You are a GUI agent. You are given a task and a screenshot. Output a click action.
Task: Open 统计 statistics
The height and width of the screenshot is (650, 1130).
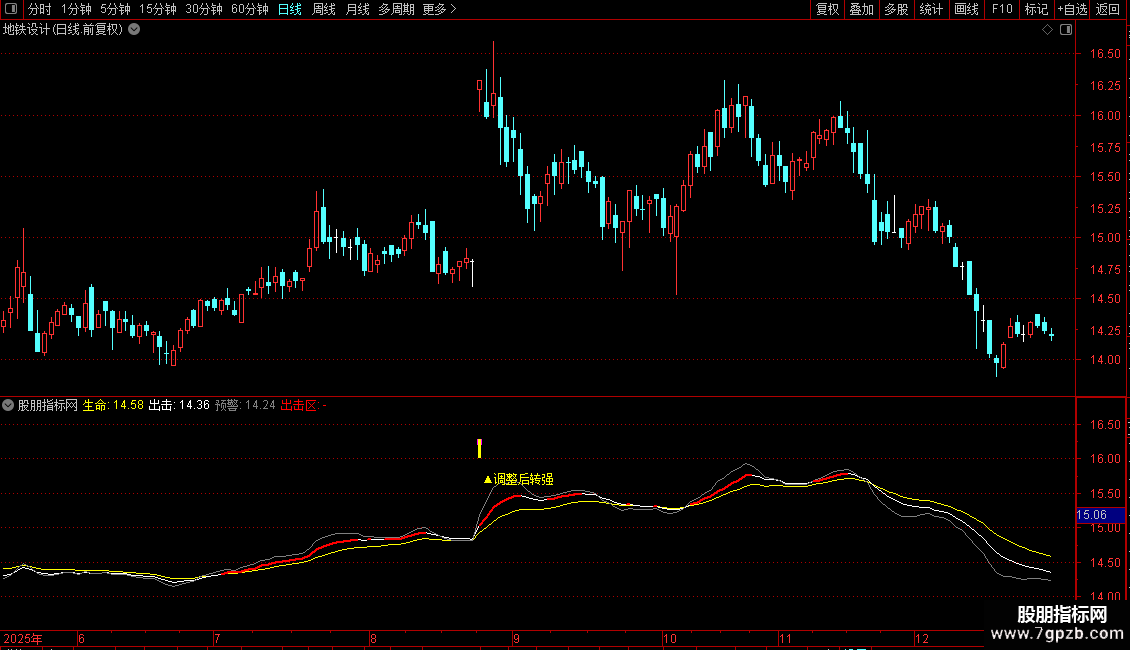coord(930,9)
